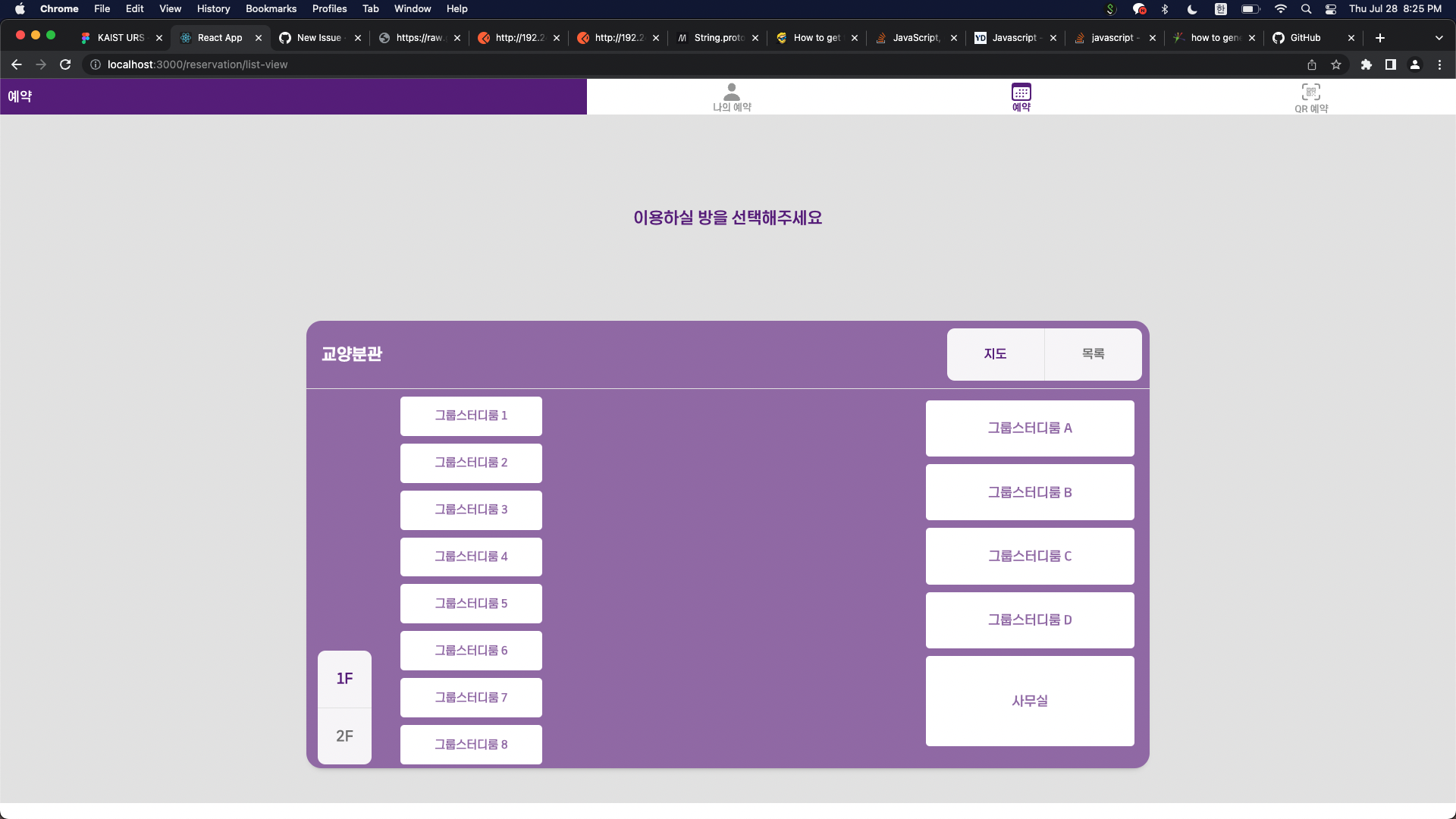Bookmark this page with the star icon
This screenshot has height=819, width=1456.
click(1336, 64)
